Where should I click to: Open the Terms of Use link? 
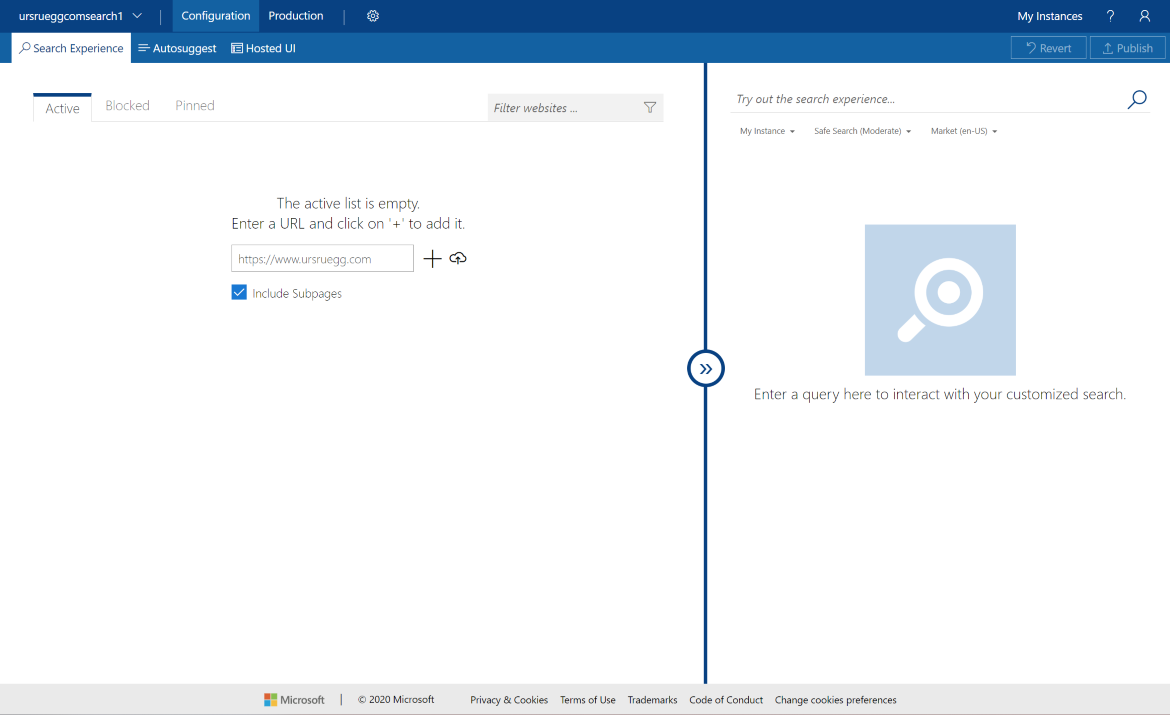pyautogui.click(x=588, y=699)
